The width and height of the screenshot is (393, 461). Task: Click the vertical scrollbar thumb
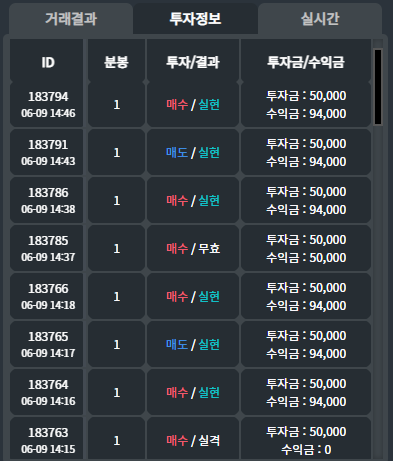378,87
